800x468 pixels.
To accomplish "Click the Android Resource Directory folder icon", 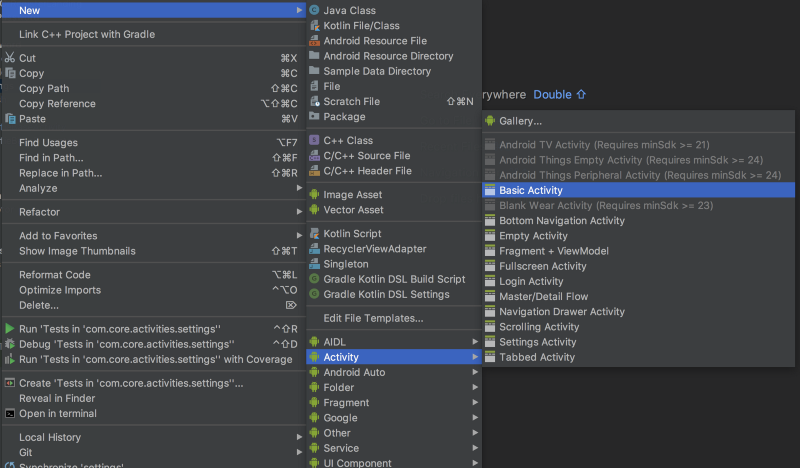I will coord(314,56).
